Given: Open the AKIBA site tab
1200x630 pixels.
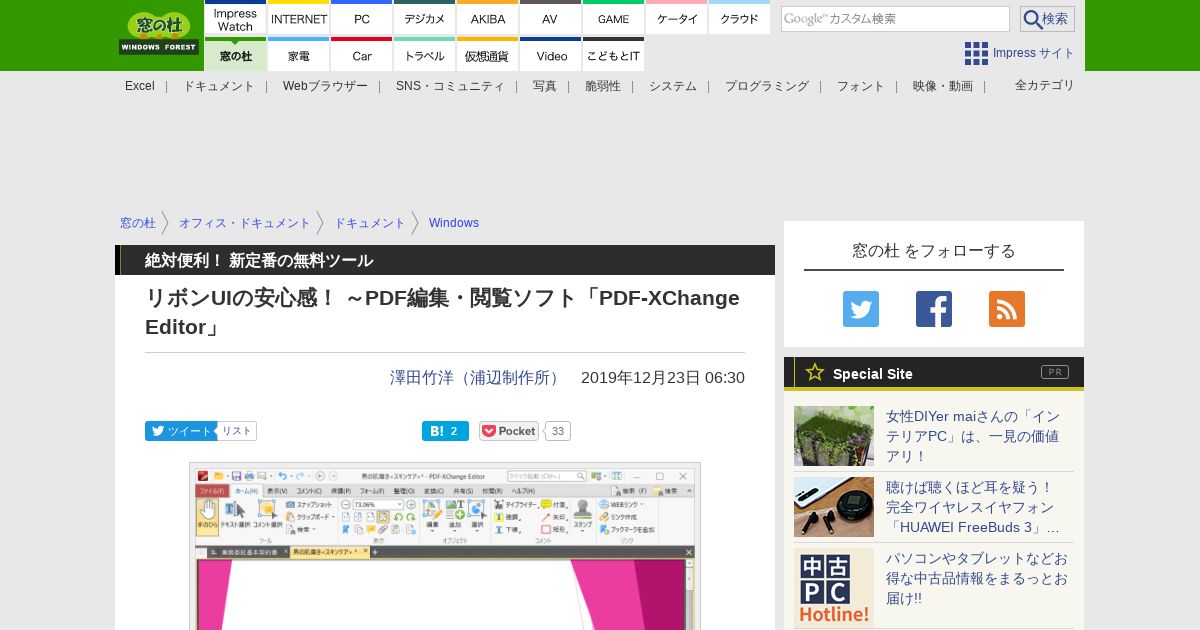Looking at the screenshot, I should 488,19.
